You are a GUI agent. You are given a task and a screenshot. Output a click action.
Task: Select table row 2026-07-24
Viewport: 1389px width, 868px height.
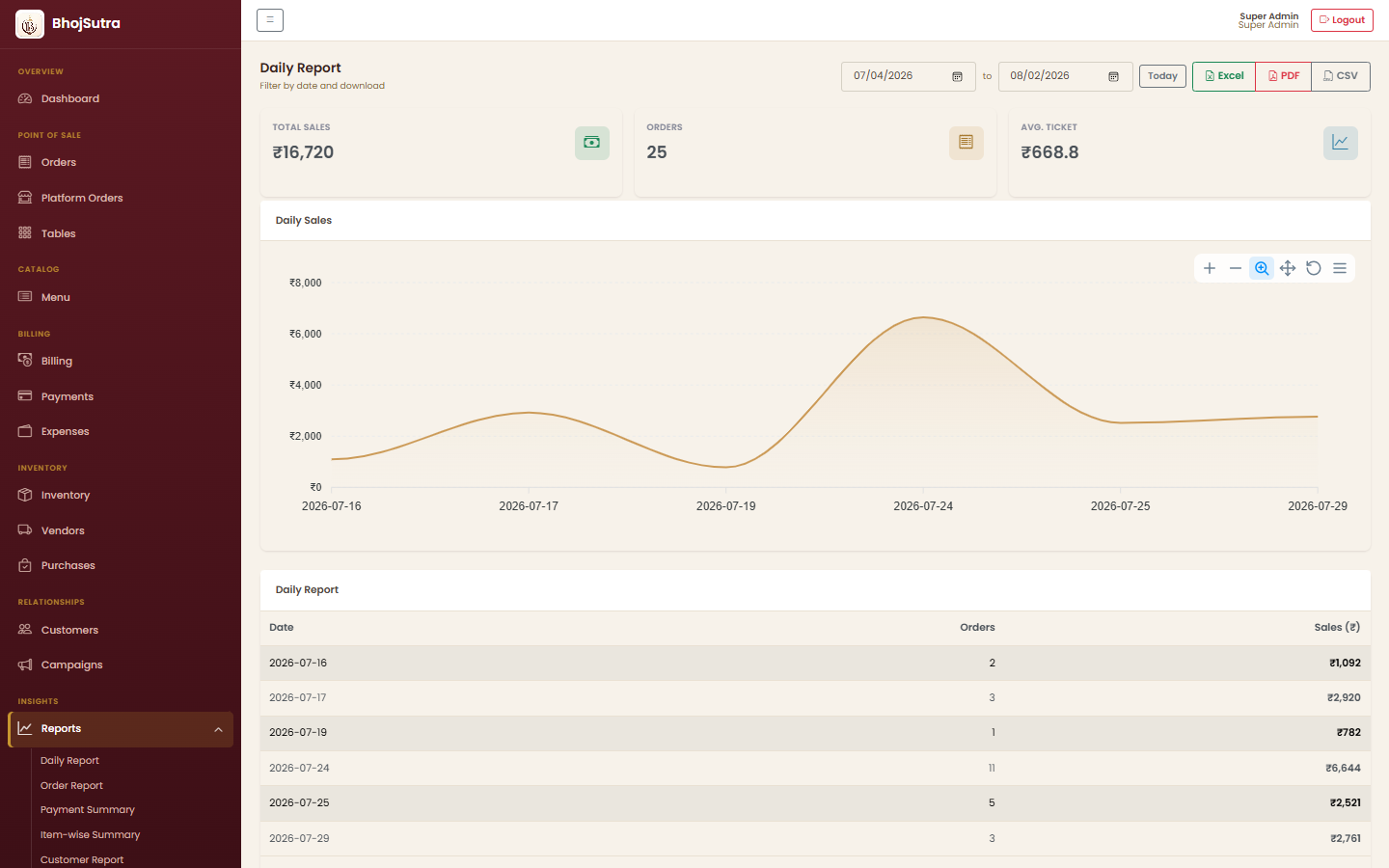[x=815, y=769]
